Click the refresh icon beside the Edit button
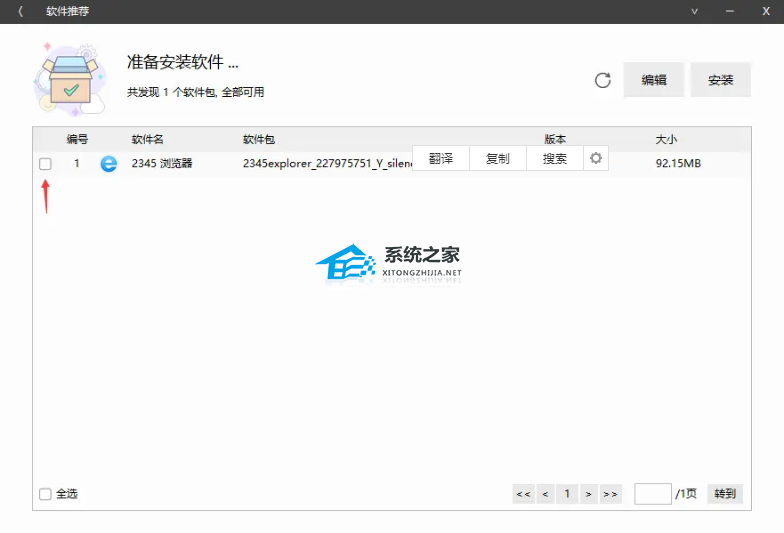The width and height of the screenshot is (784, 533). click(602, 80)
